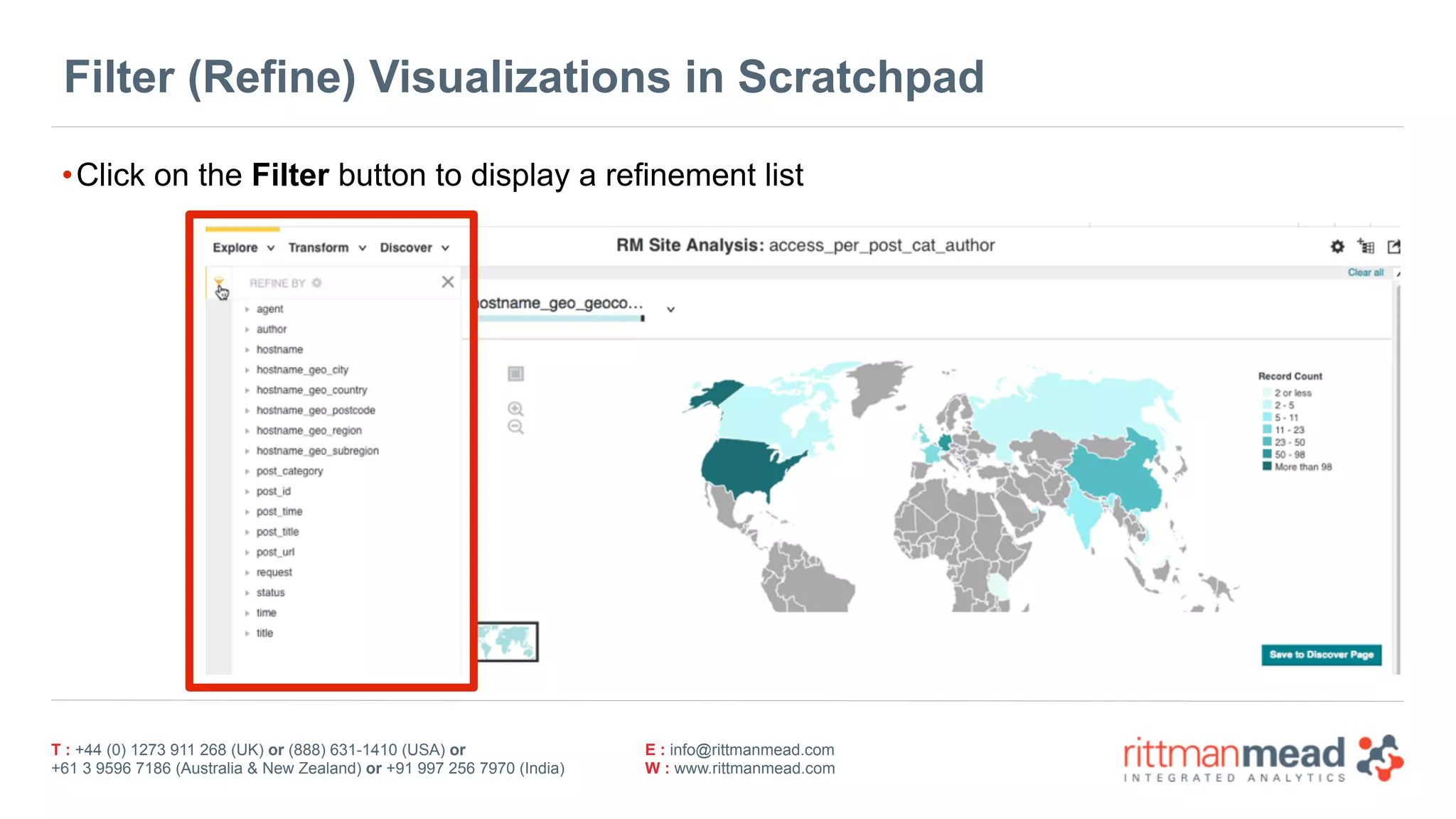The image size is (1456, 819).
Task: Click the Clear all link
Action: coord(1365,273)
